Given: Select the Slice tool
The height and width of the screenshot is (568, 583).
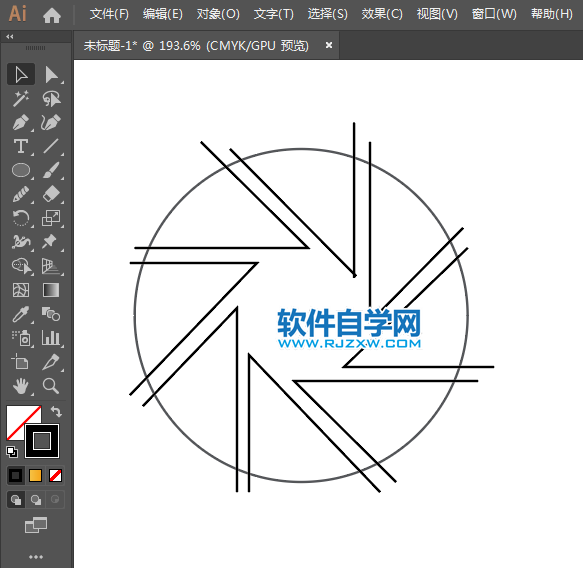Looking at the screenshot, I should 51,362.
